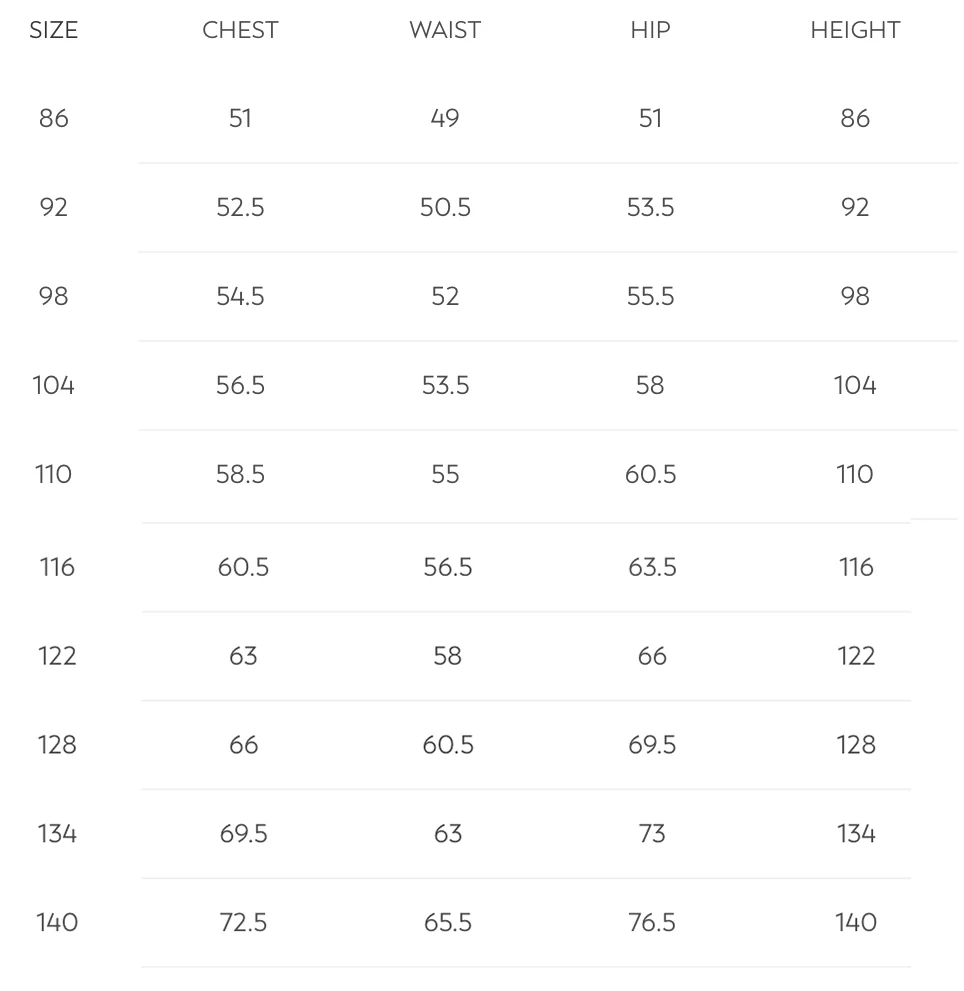This screenshot has height=991, width=964.
Task: Select the HEIGHT column header
Action: [x=855, y=30]
